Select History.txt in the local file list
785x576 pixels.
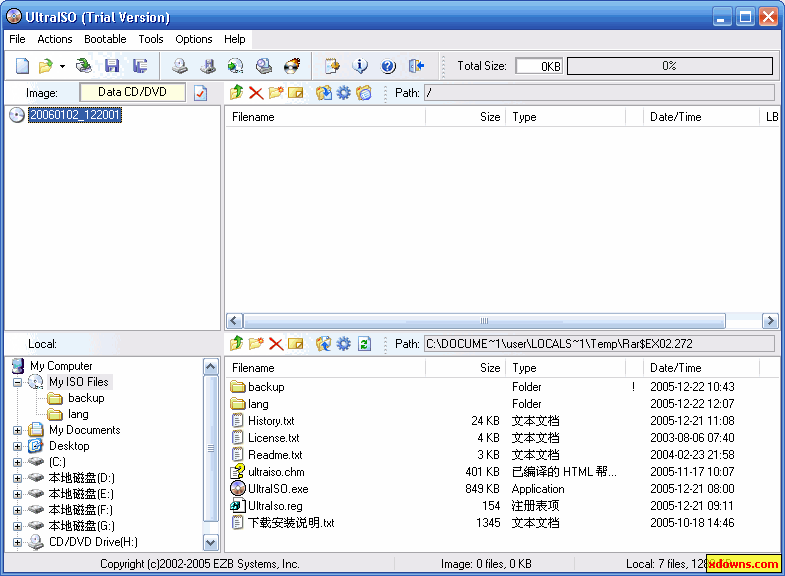click(271, 421)
